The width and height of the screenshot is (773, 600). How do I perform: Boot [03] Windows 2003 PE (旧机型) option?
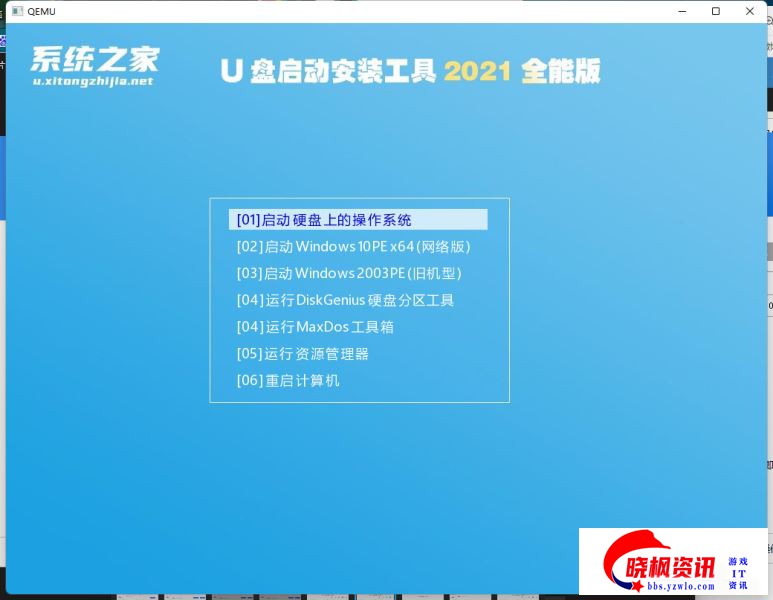(x=348, y=273)
